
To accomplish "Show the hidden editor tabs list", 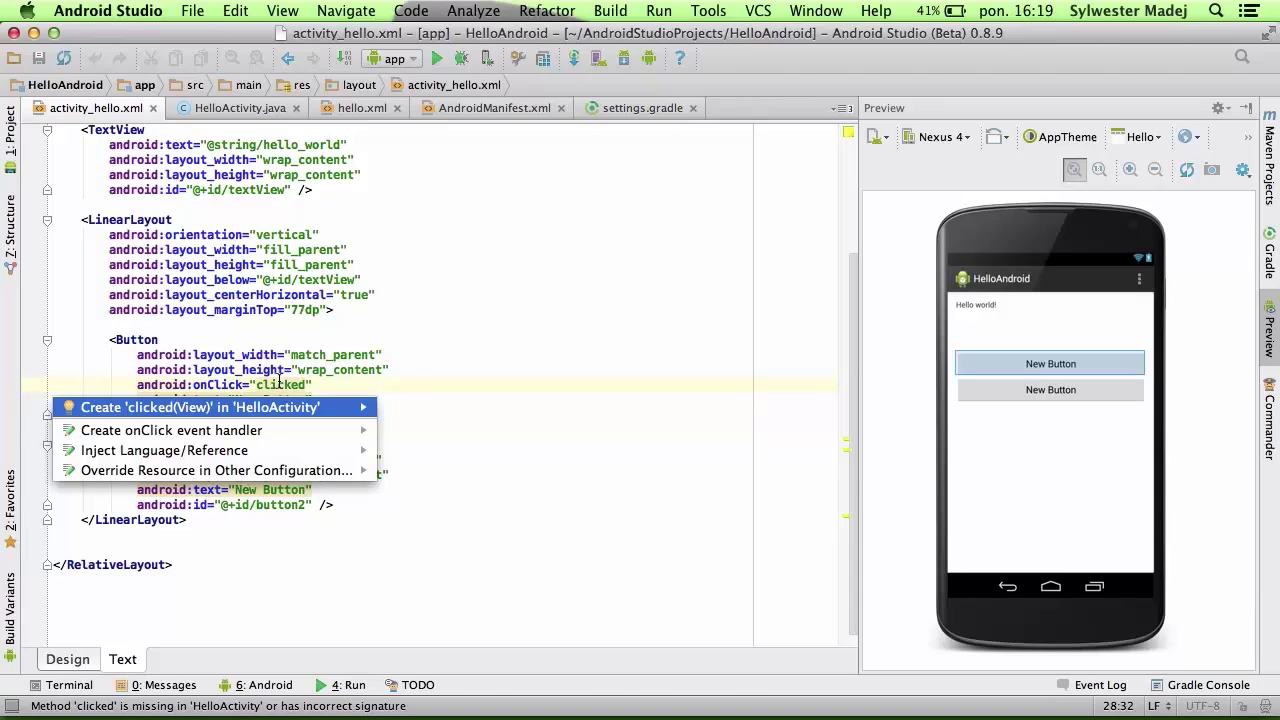I will (841, 108).
